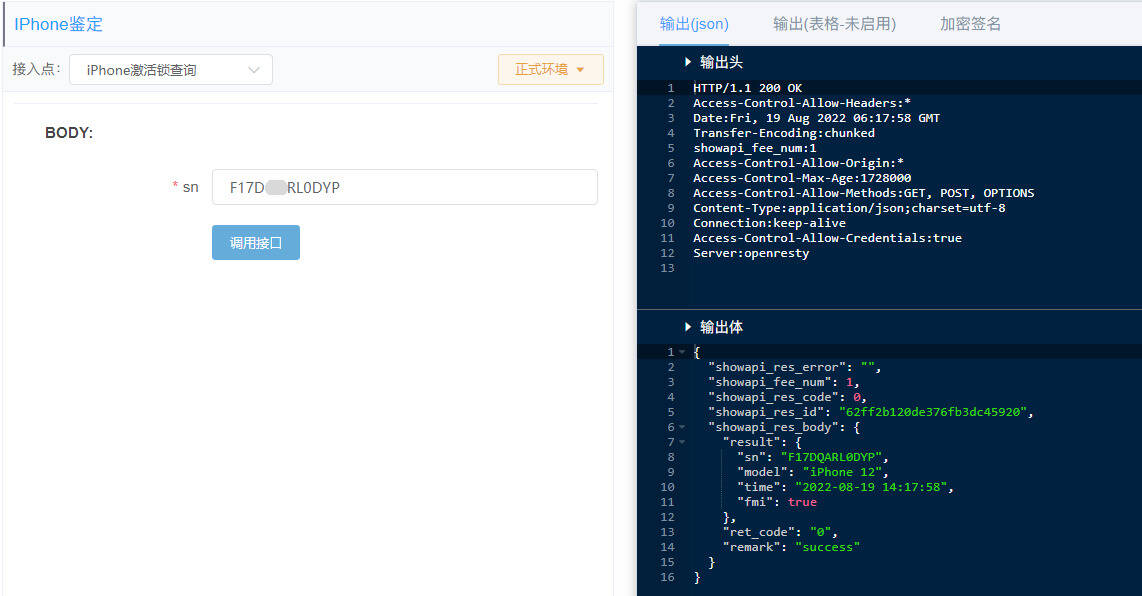Viewport: 1142px width, 596px height.
Task: Click the Date header line
Action: click(x=816, y=118)
